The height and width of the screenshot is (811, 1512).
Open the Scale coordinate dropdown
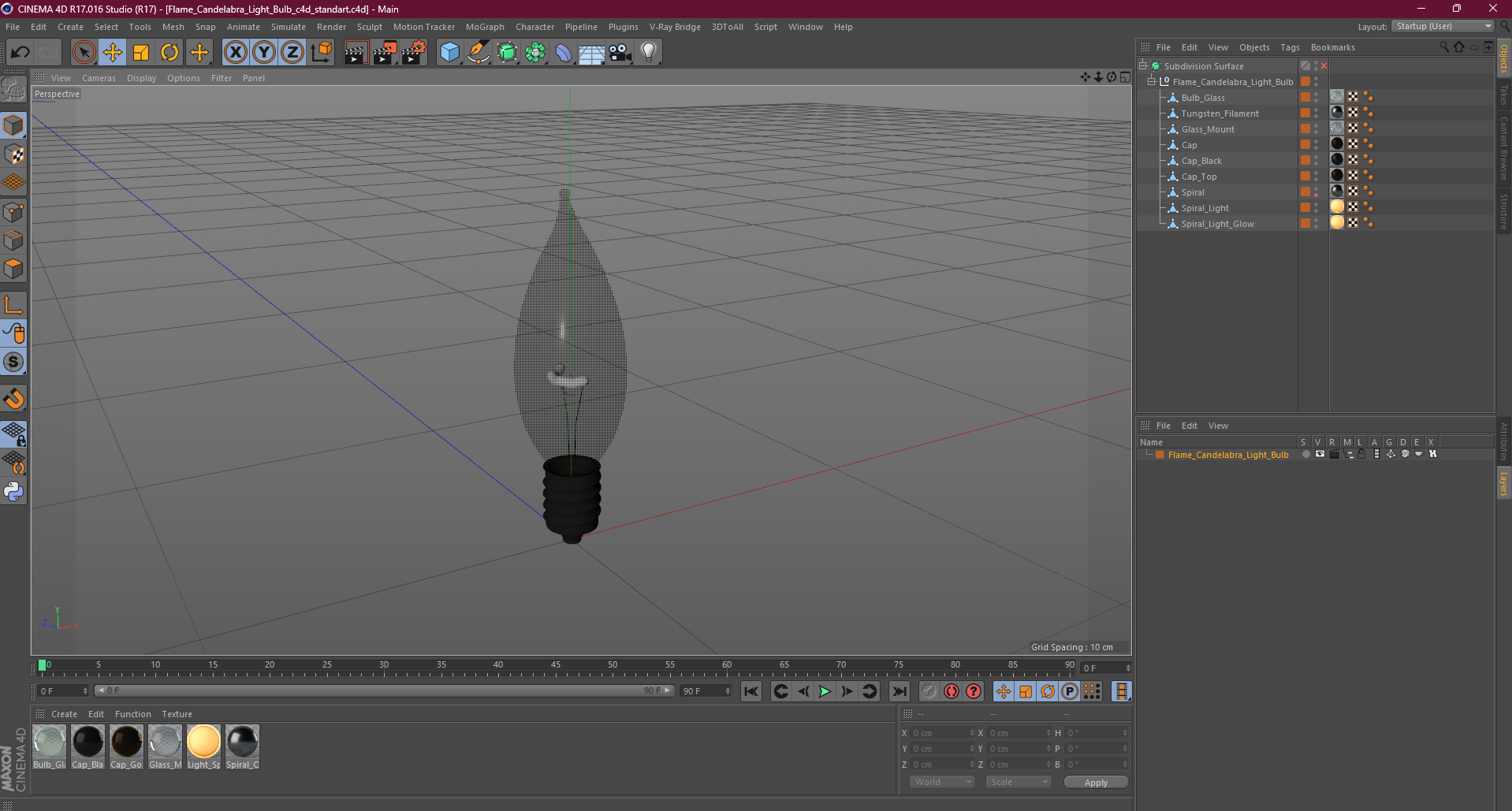coord(1019,782)
